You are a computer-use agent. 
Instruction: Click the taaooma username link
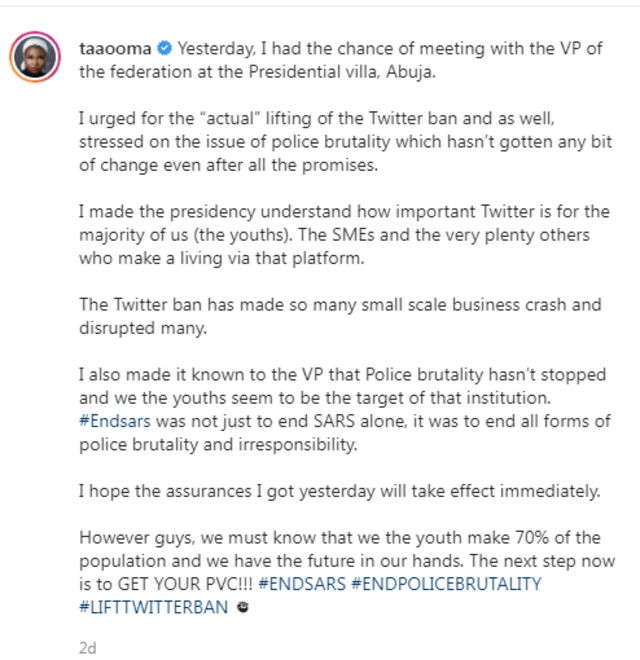point(112,47)
